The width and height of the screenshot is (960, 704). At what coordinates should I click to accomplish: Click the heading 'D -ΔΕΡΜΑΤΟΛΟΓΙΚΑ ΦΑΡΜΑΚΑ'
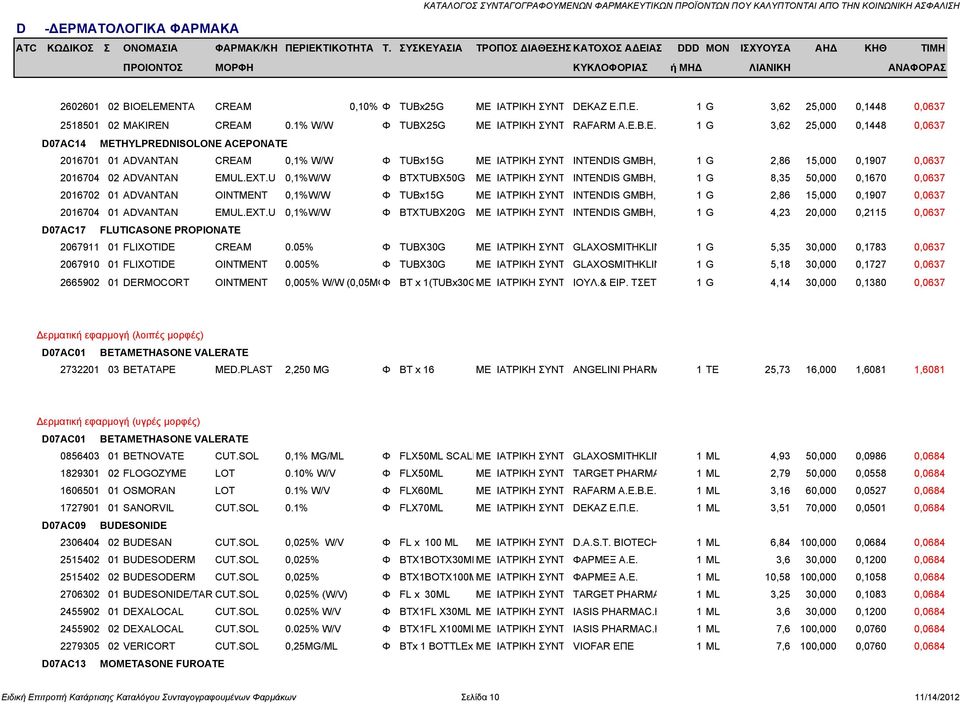[127, 28]
